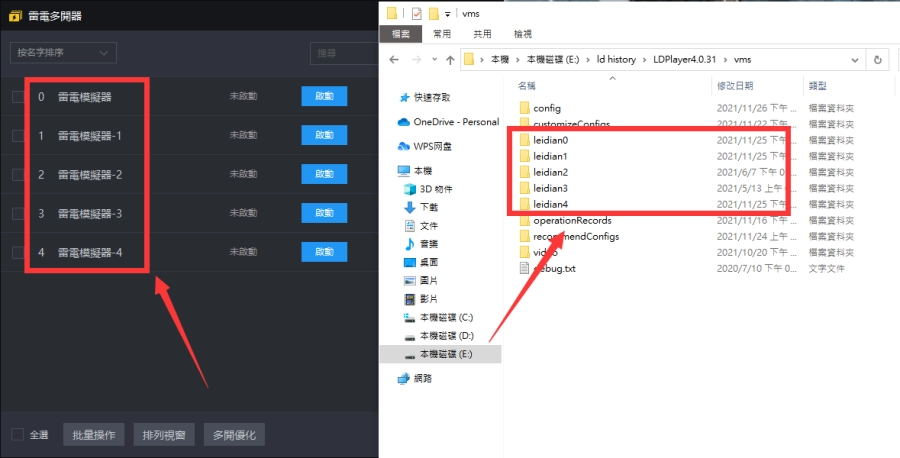Select OneDrive - Personal in navigation pane
900x458 pixels.
click(x=448, y=122)
